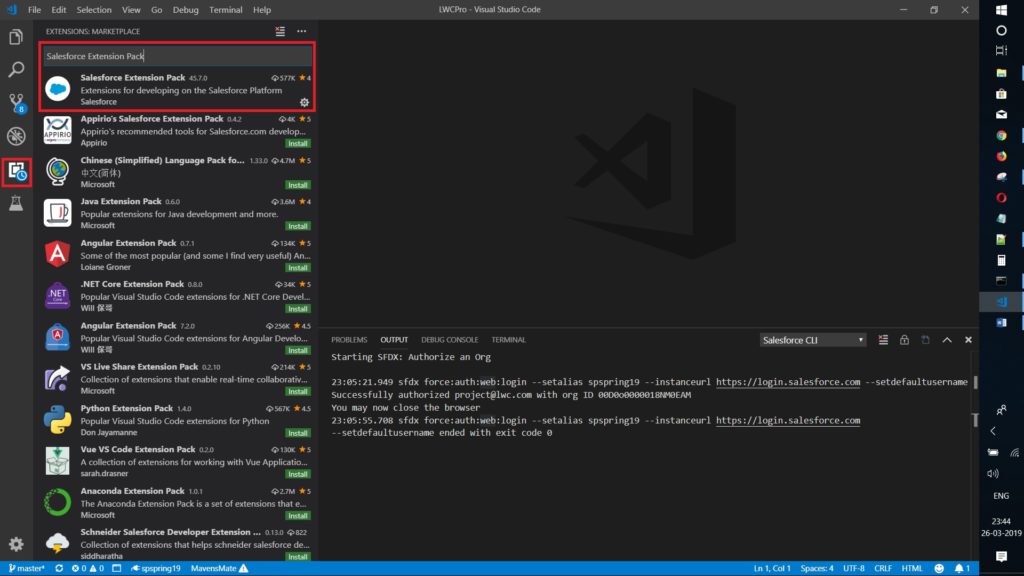Open the Explorer view in activity bar
The height and width of the screenshot is (576, 1024).
(x=16, y=37)
